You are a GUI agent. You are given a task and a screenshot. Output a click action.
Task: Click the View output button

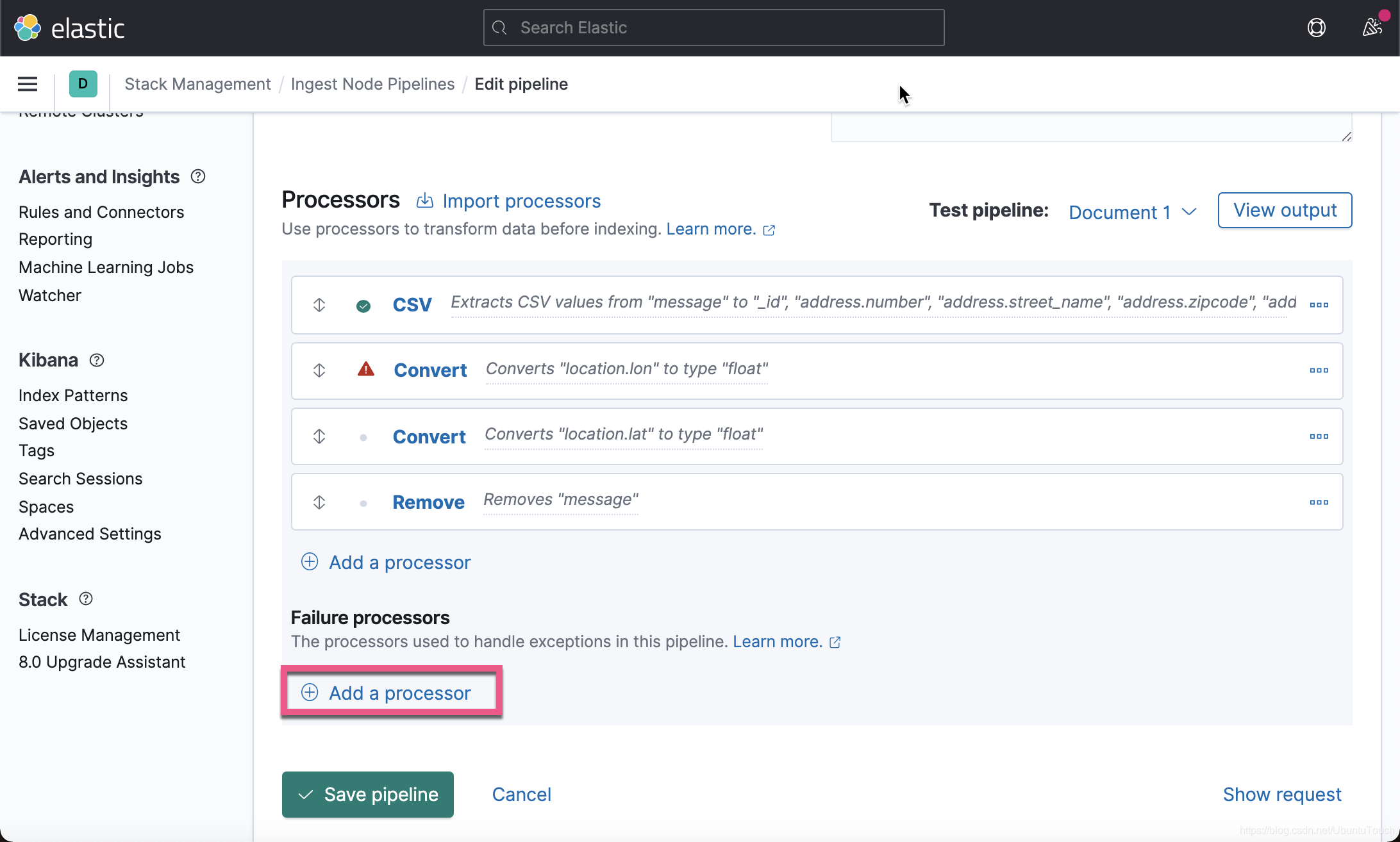(1284, 210)
